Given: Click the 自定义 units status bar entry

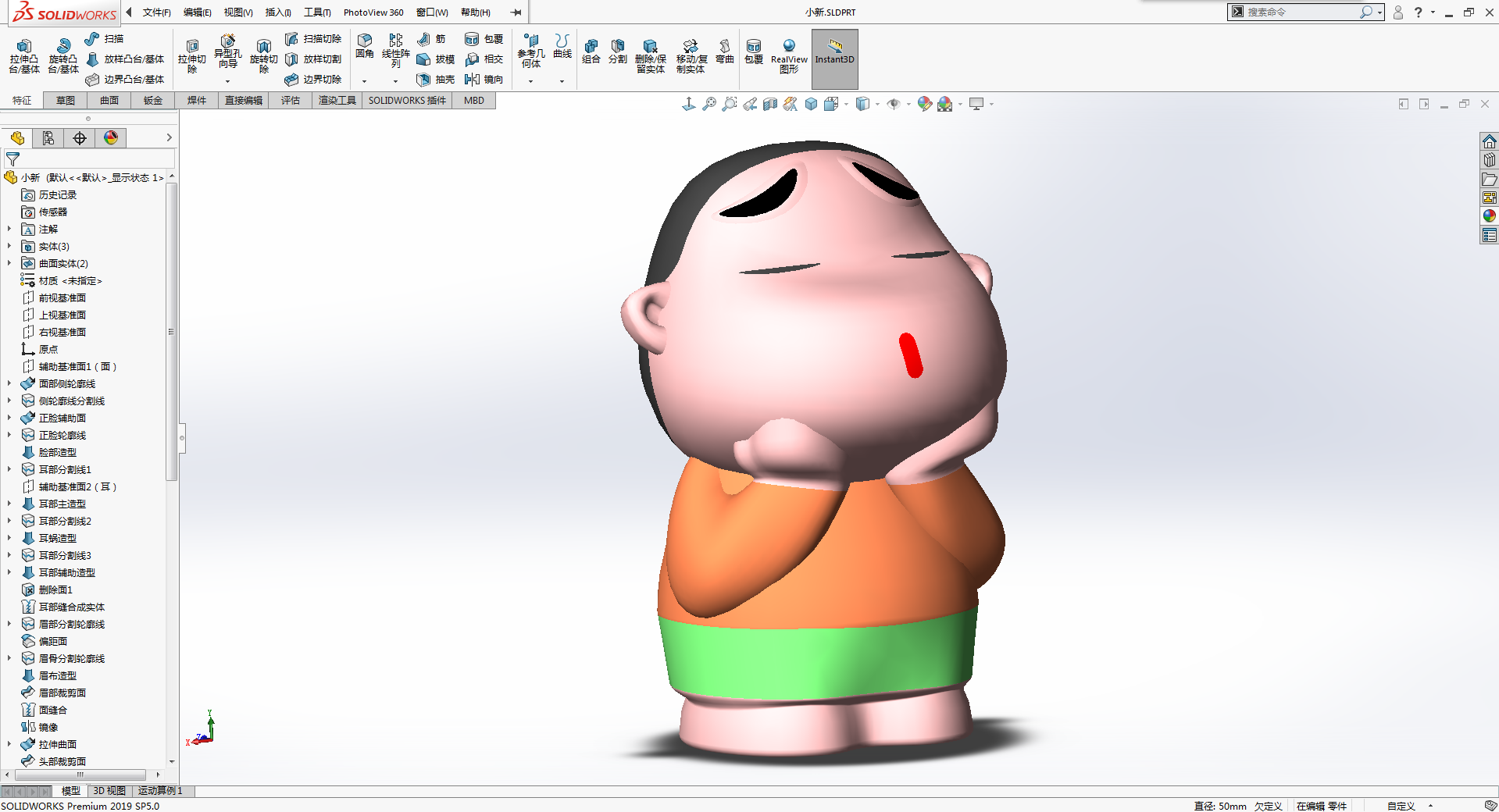Looking at the screenshot, I should tap(1401, 806).
